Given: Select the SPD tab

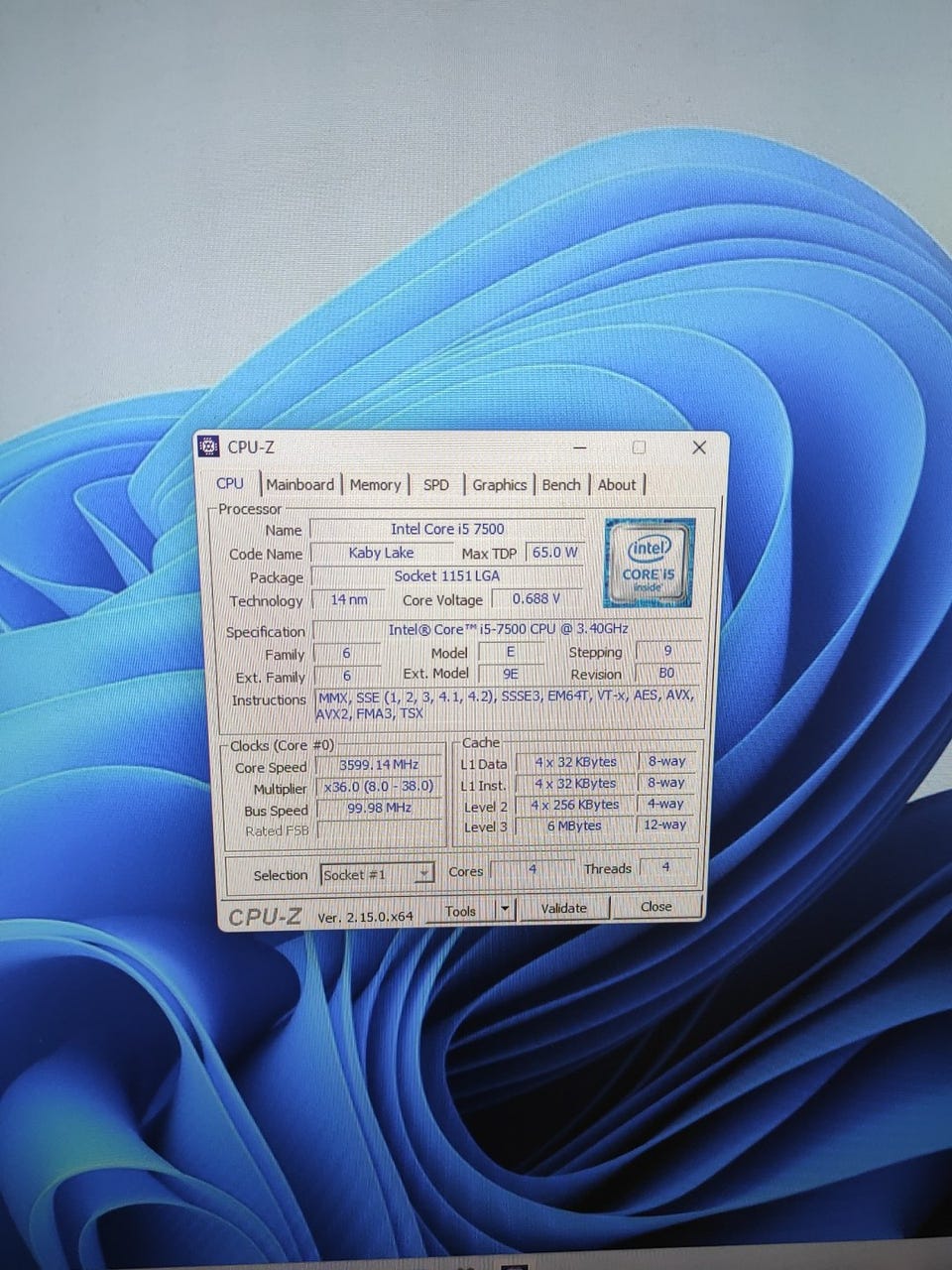Looking at the screenshot, I should pos(435,484).
